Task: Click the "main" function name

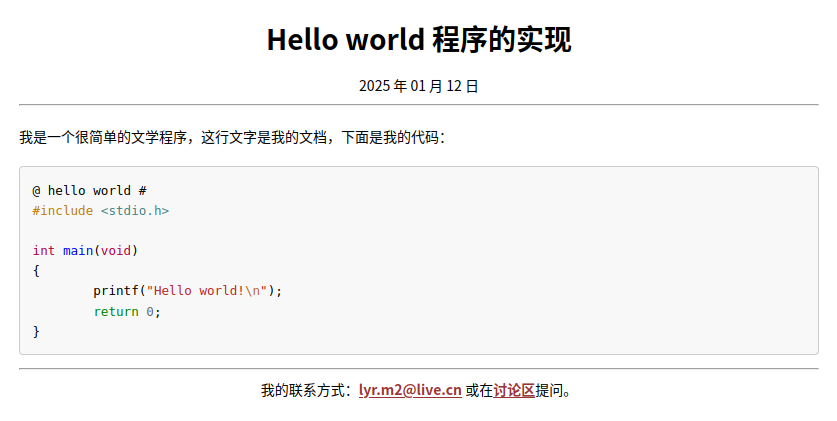Action: pyautogui.click(x=78, y=250)
